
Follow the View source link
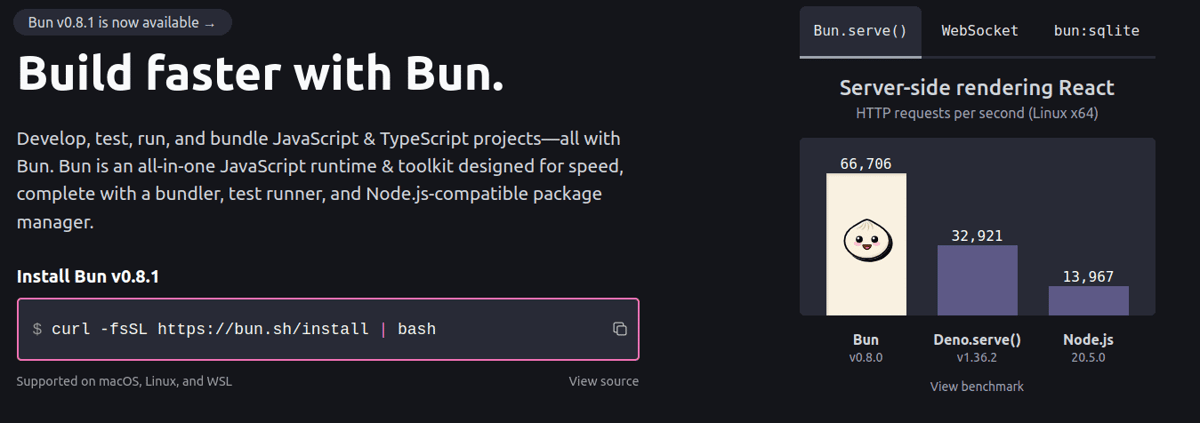tap(604, 381)
